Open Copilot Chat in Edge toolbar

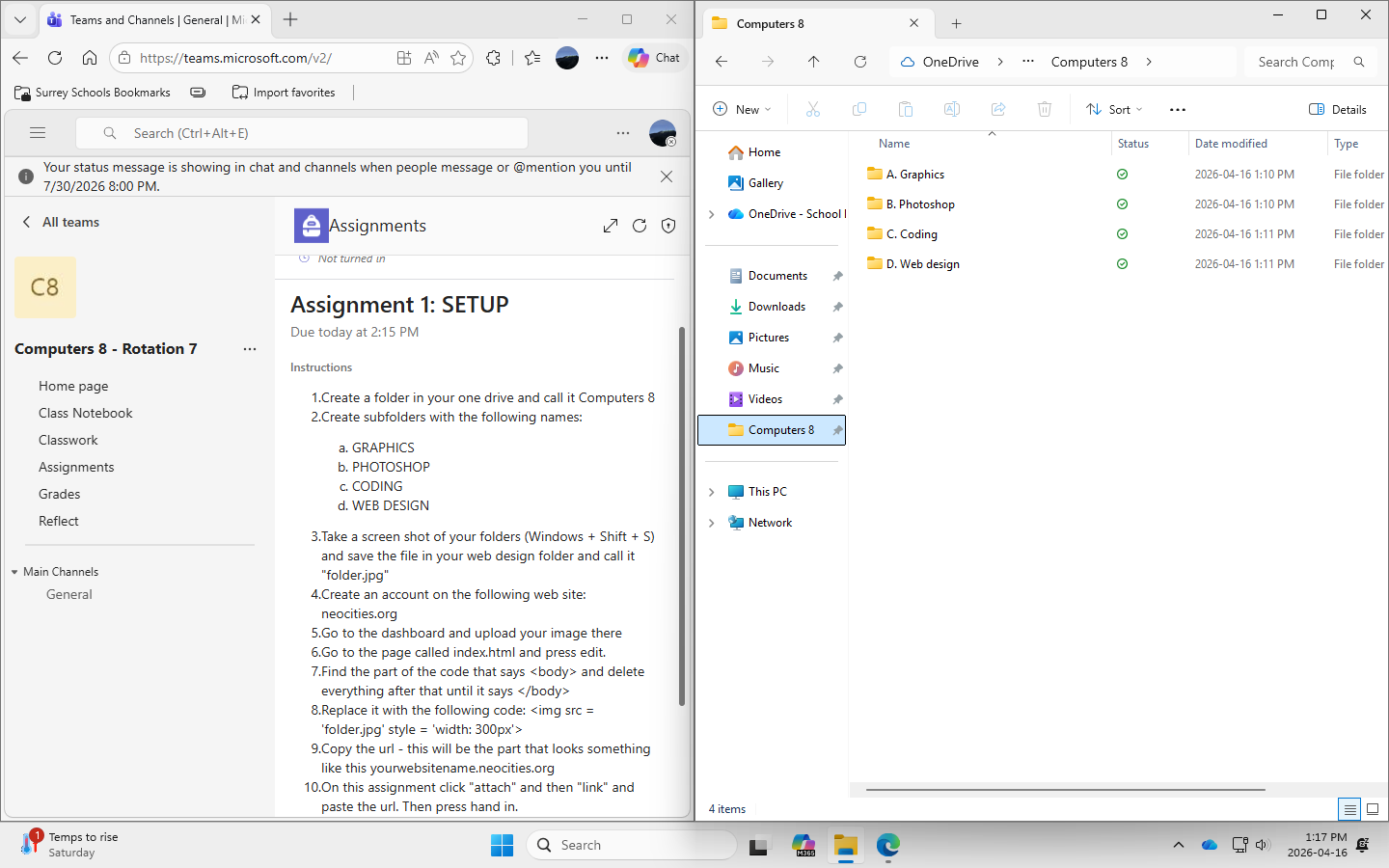(655, 58)
